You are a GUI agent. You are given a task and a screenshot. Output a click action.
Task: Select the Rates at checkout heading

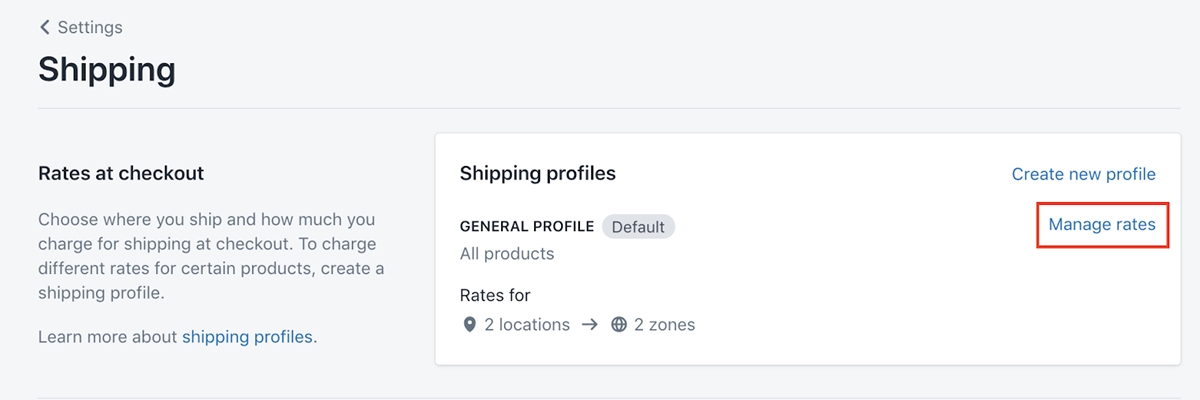pos(121,173)
